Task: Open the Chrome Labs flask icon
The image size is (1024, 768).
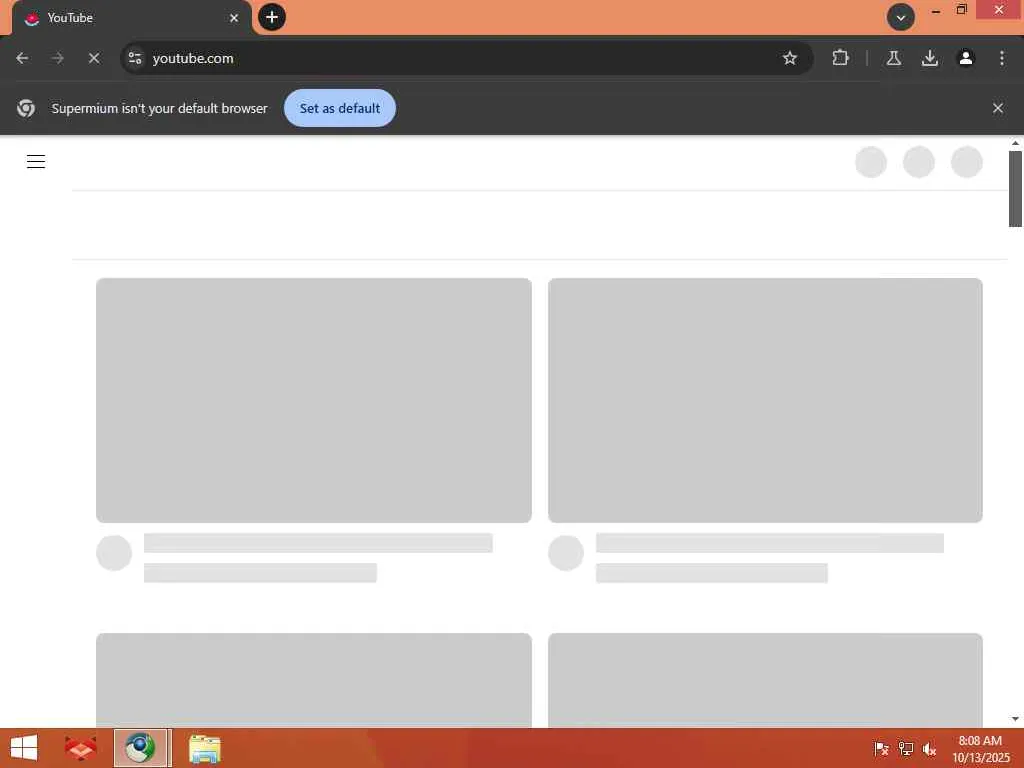Action: pos(893,58)
